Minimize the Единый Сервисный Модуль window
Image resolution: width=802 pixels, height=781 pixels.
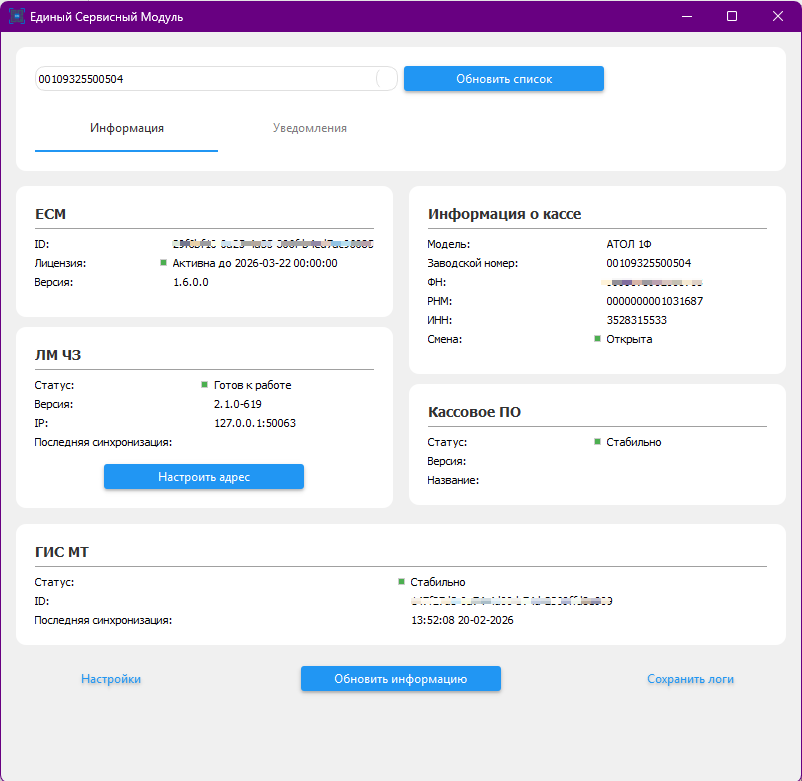click(686, 17)
